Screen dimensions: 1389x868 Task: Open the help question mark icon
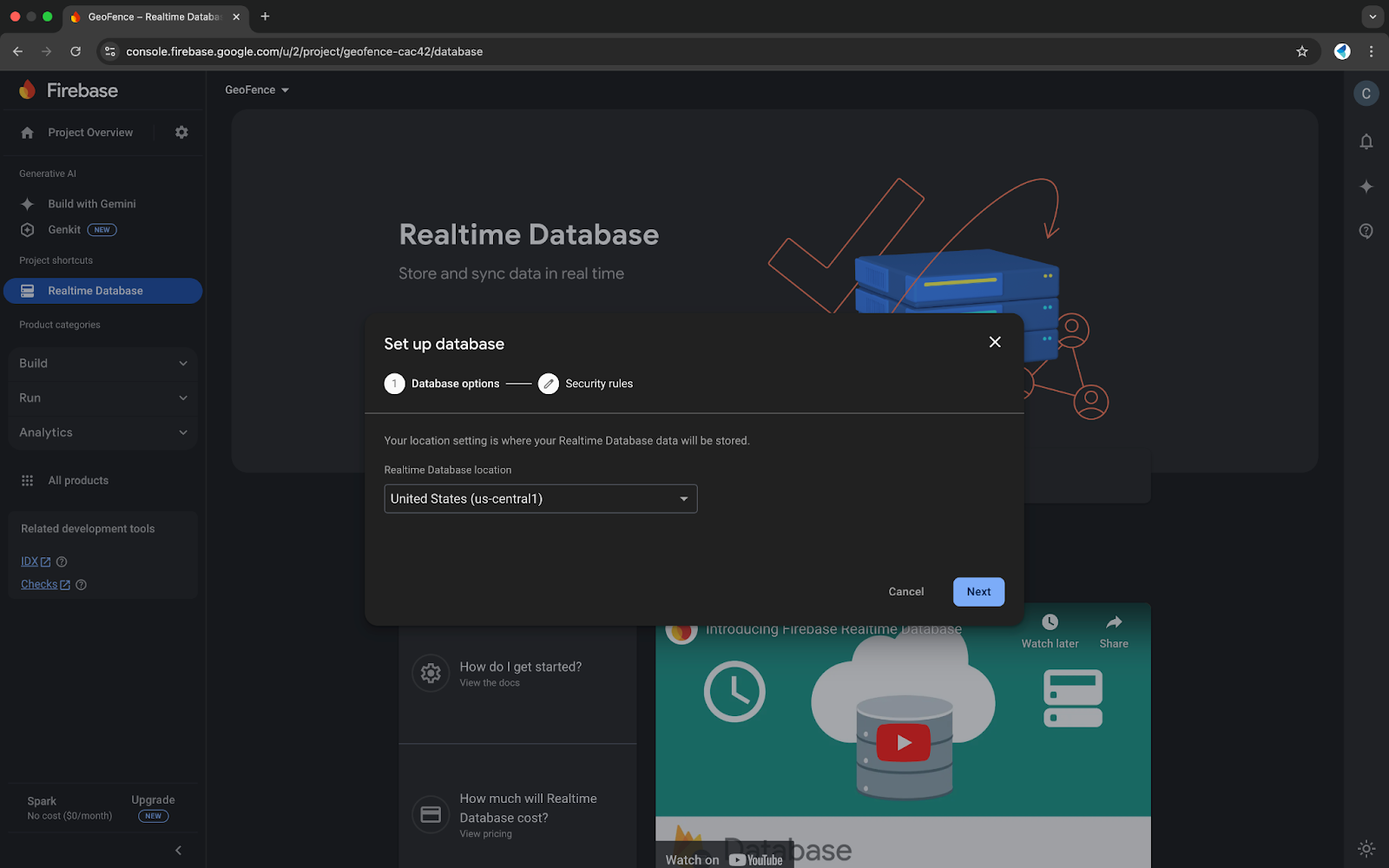(1366, 231)
